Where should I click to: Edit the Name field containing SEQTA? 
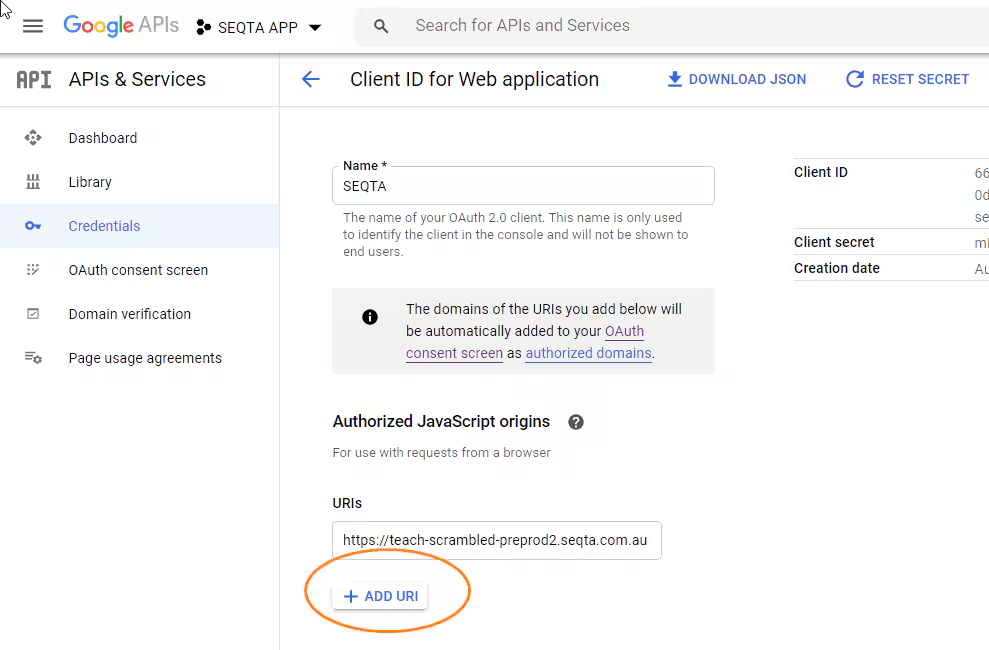[523, 186]
